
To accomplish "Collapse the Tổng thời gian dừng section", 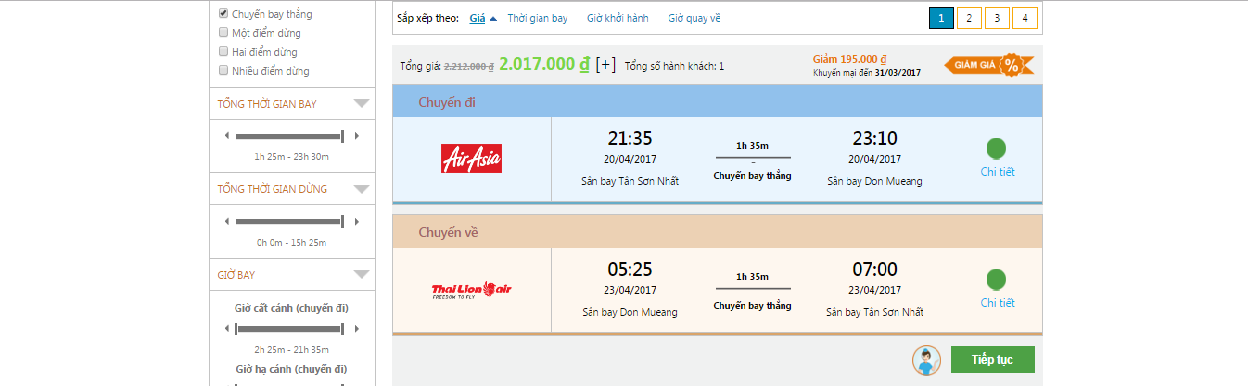I will [362, 189].
